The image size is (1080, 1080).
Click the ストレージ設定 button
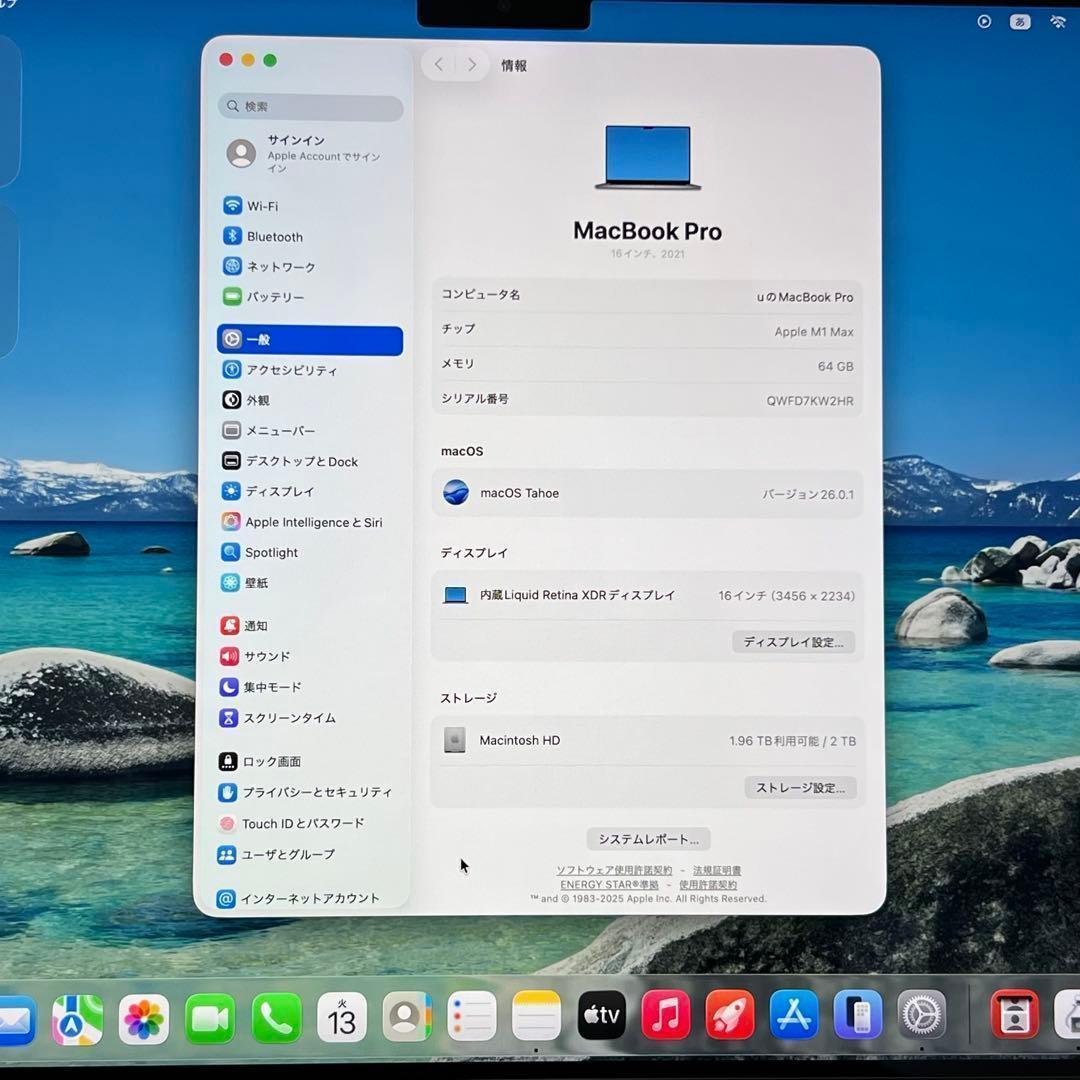pyautogui.click(x=800, y=788)
